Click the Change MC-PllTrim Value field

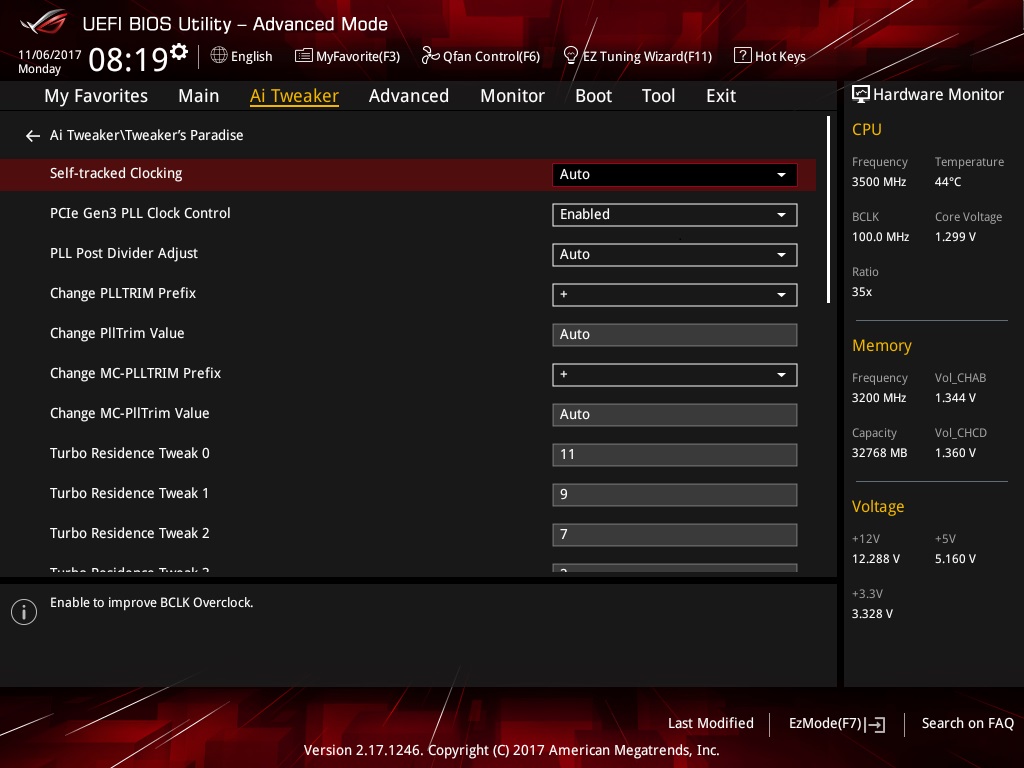coord(675,415)
